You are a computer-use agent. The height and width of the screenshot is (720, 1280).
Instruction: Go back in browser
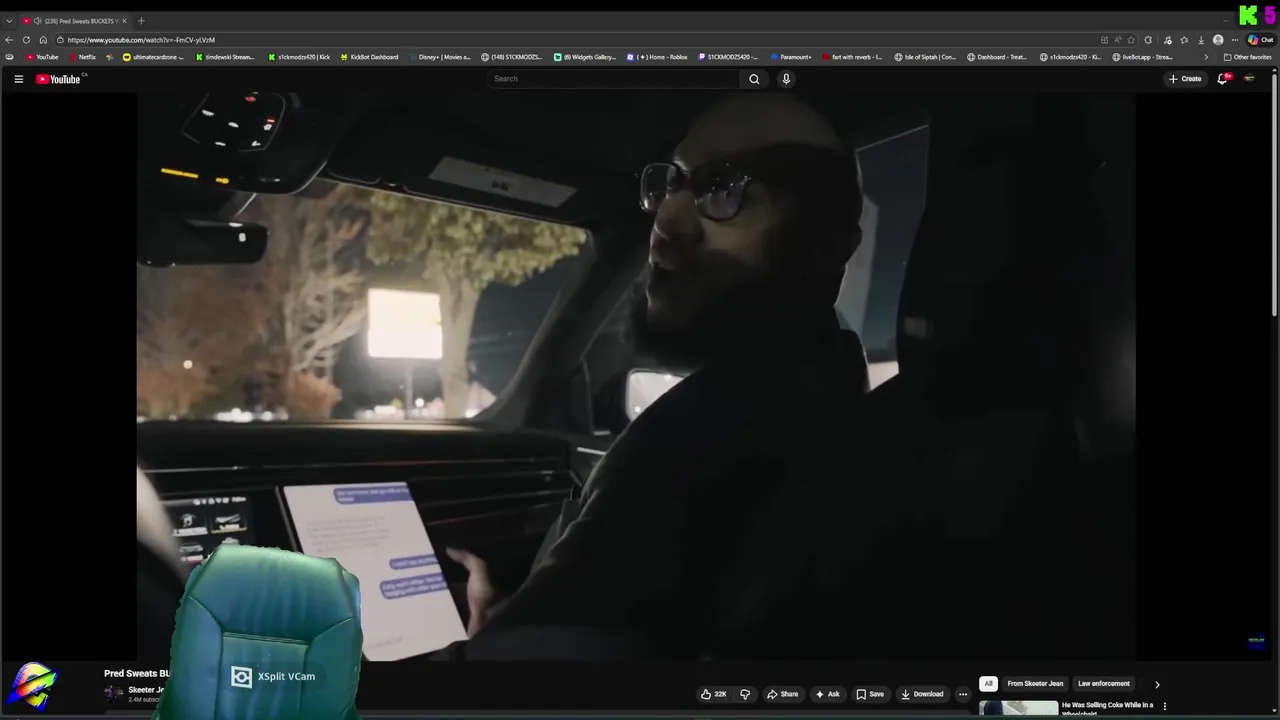9,40
